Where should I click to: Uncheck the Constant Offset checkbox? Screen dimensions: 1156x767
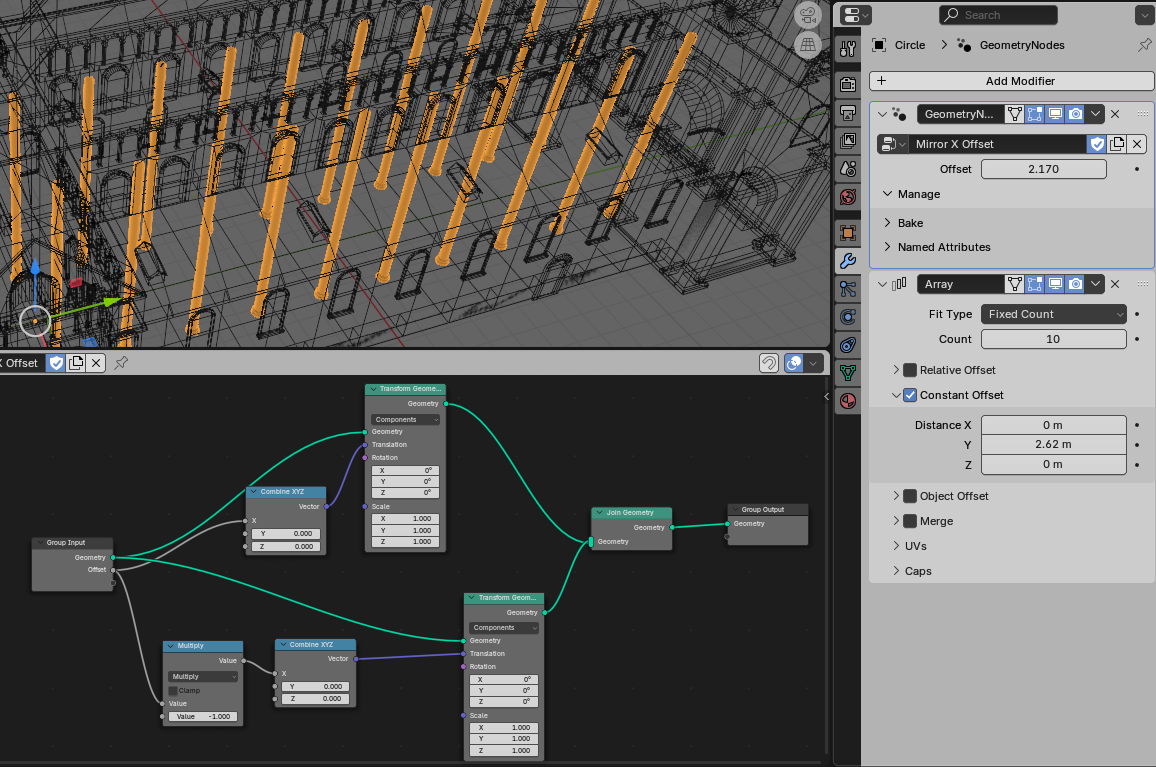point(910,395)
